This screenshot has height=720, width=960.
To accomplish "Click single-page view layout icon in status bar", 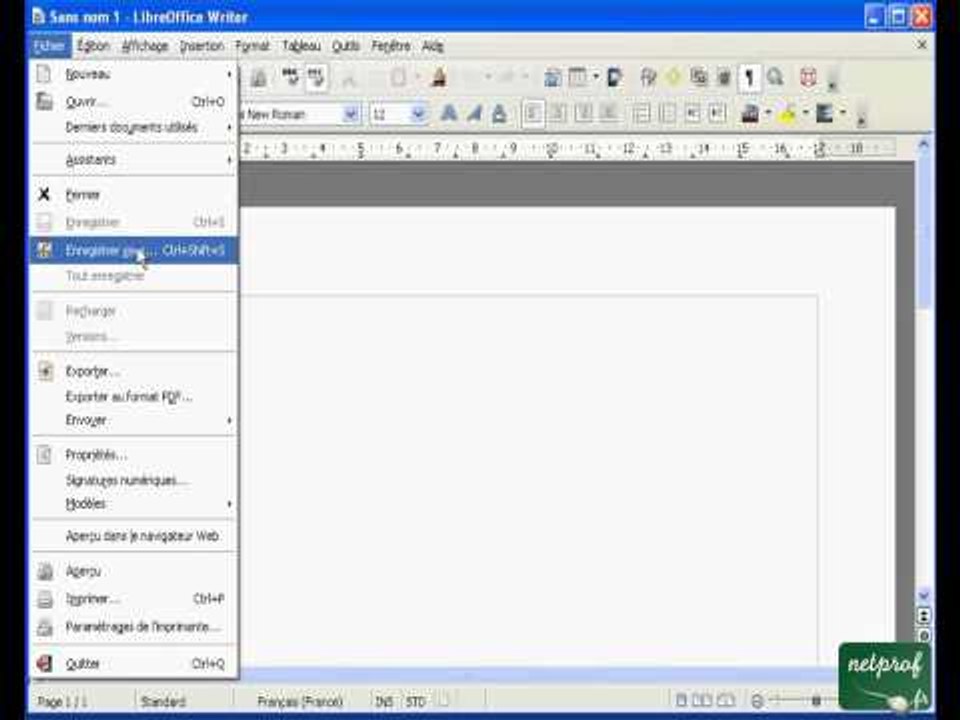I will (x=681, y=700).
